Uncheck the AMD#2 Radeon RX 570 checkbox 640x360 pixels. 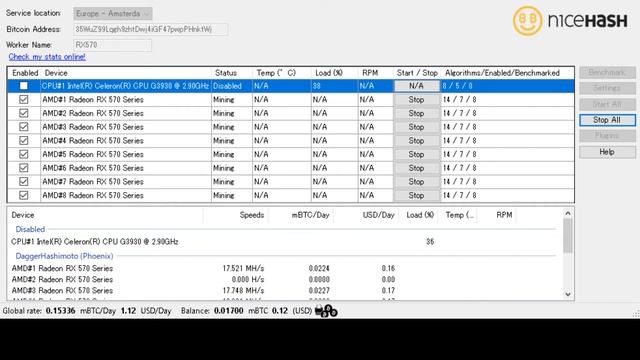[x=24, y=113]
